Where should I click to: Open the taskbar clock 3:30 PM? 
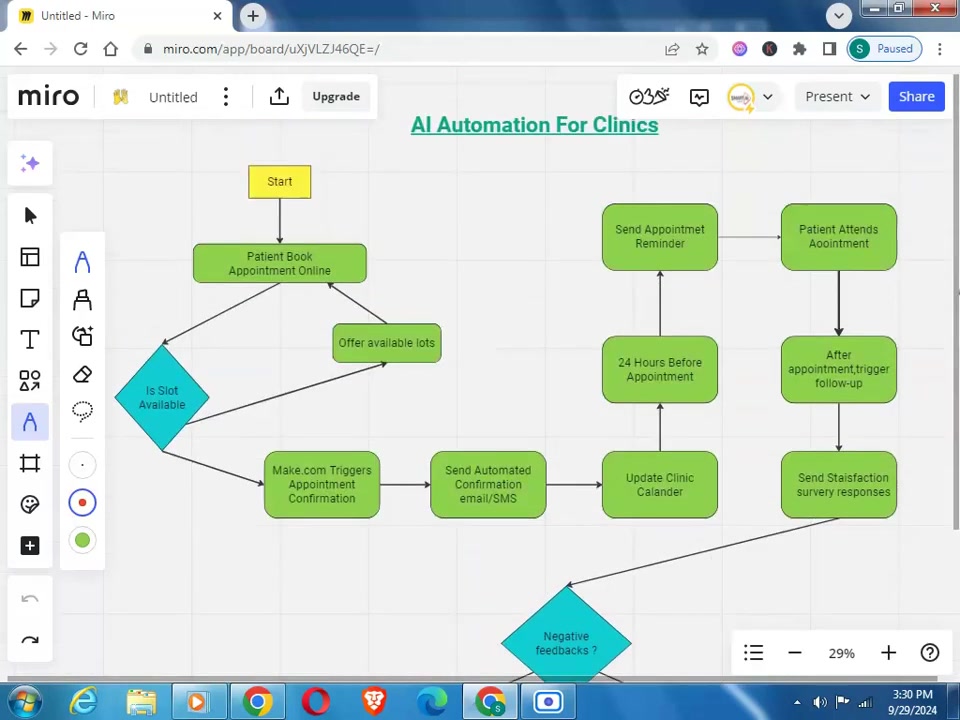click(913, 702)
